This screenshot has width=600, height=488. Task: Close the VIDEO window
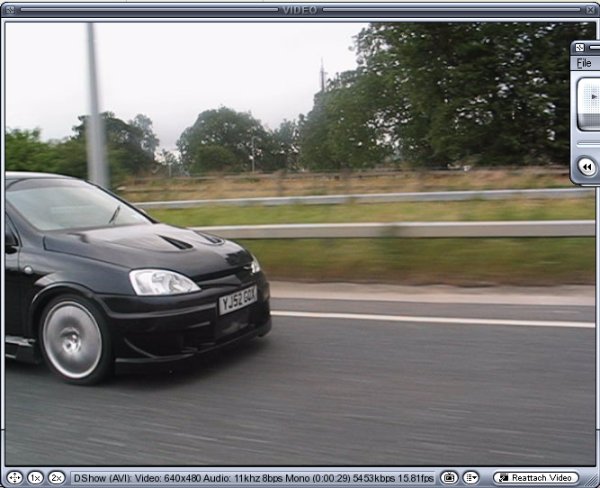point(590,9)
